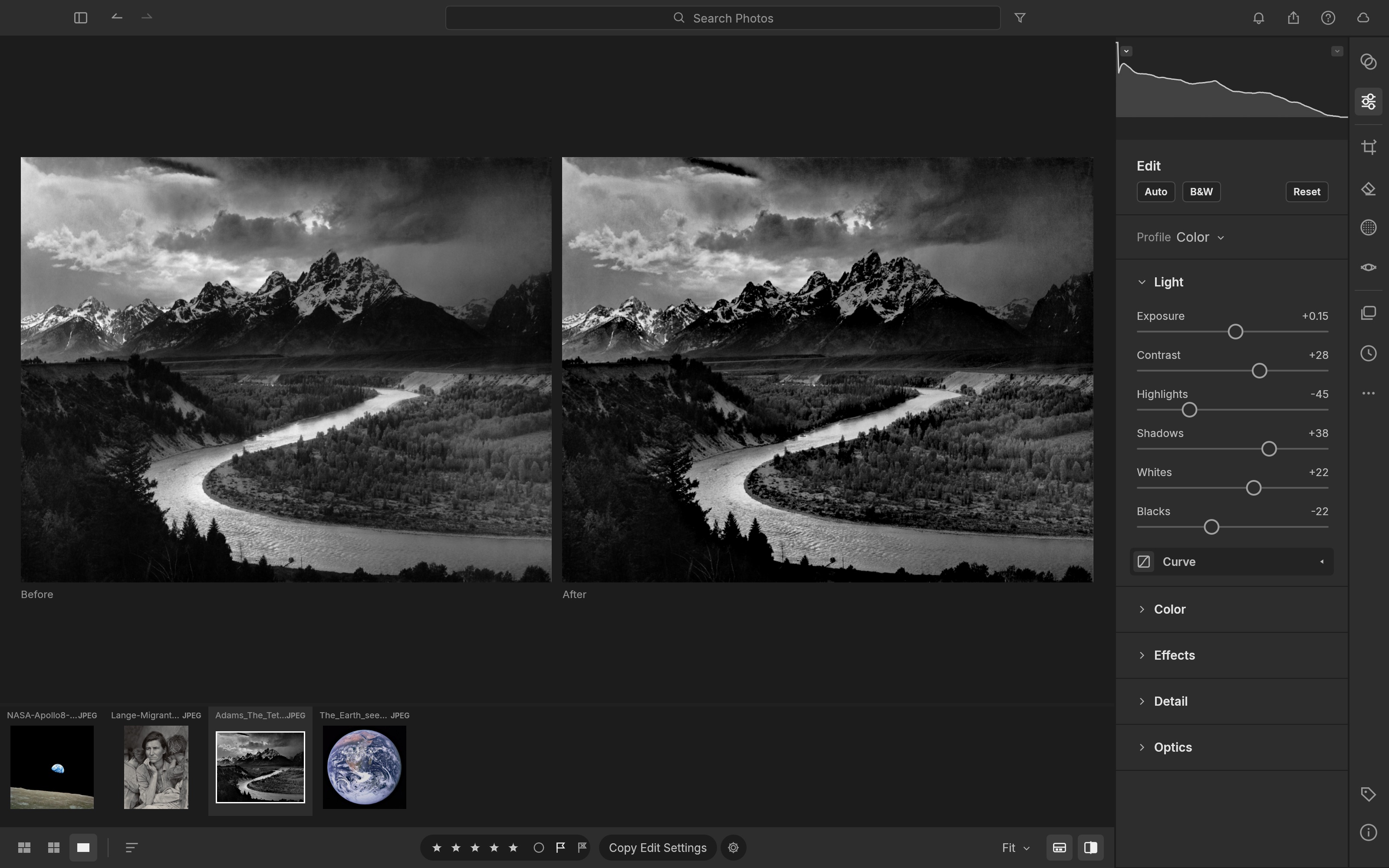Viewport: 1389px width, 868px height.
Task: Open the Versions panel icon
Action: 1368,313
